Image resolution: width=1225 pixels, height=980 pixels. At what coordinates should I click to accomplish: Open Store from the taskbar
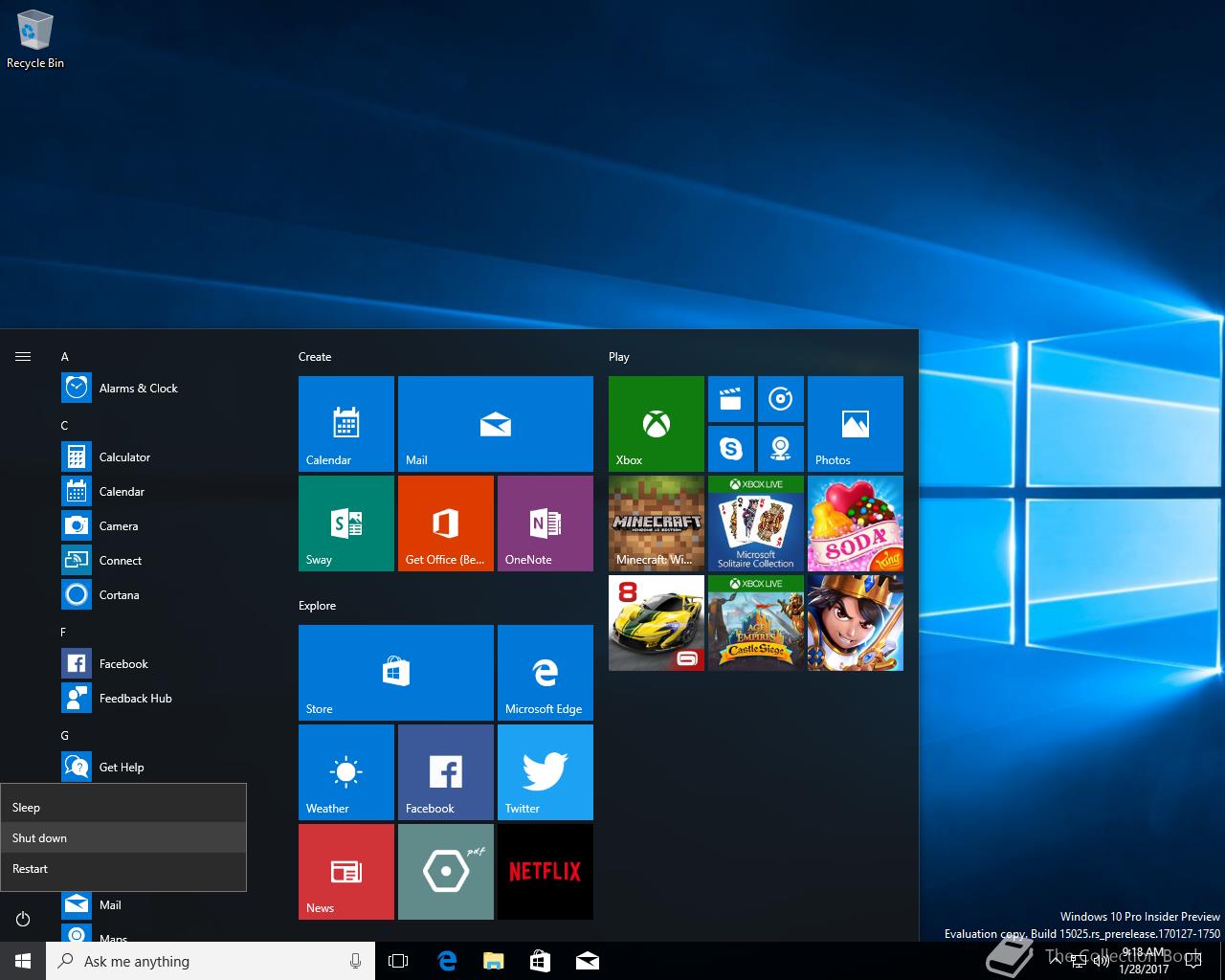pos(541,961)
